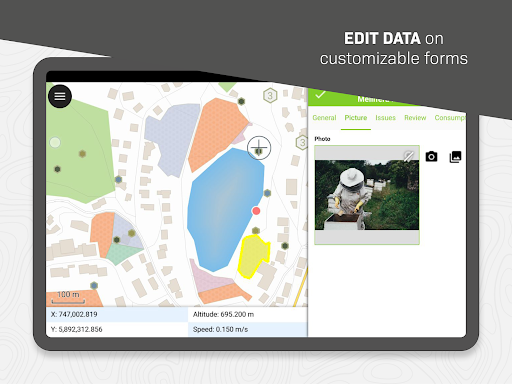Click the Speed readout field
The width and height of the screenshot is (512, 384).
pos(247,329)
